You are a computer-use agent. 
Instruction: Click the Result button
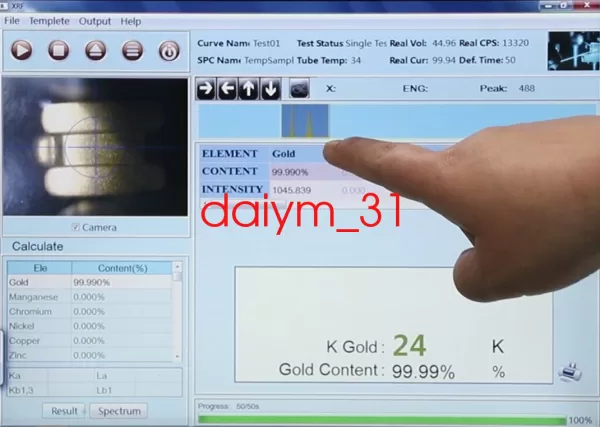[x=64, y=411]
